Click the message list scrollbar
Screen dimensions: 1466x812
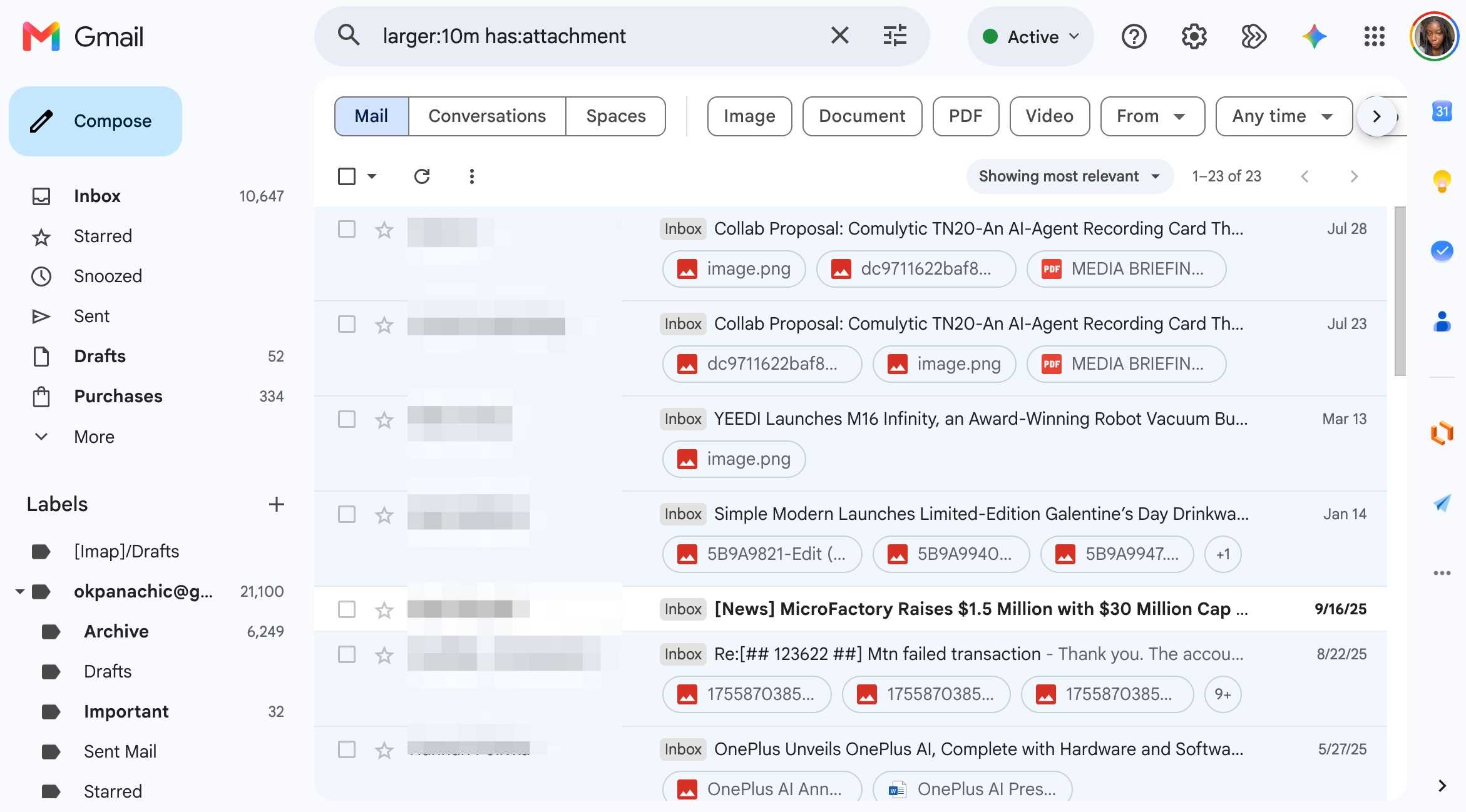pos(1400,292)
